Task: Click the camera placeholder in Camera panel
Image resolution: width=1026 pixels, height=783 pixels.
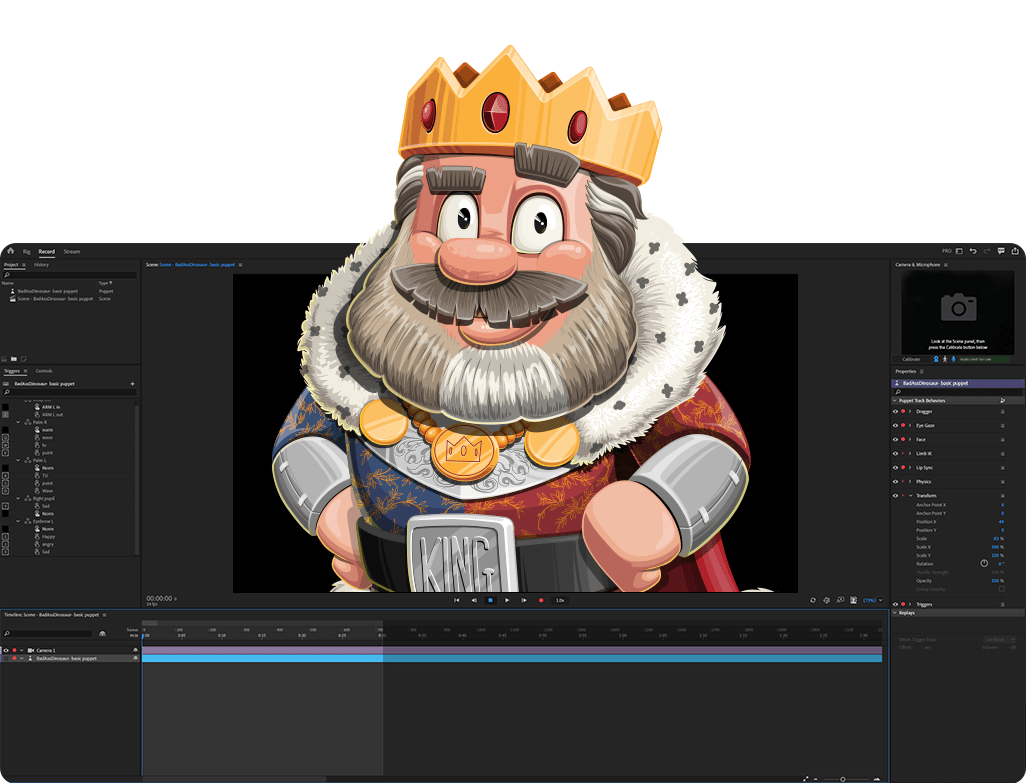Action: click(958, 307)
